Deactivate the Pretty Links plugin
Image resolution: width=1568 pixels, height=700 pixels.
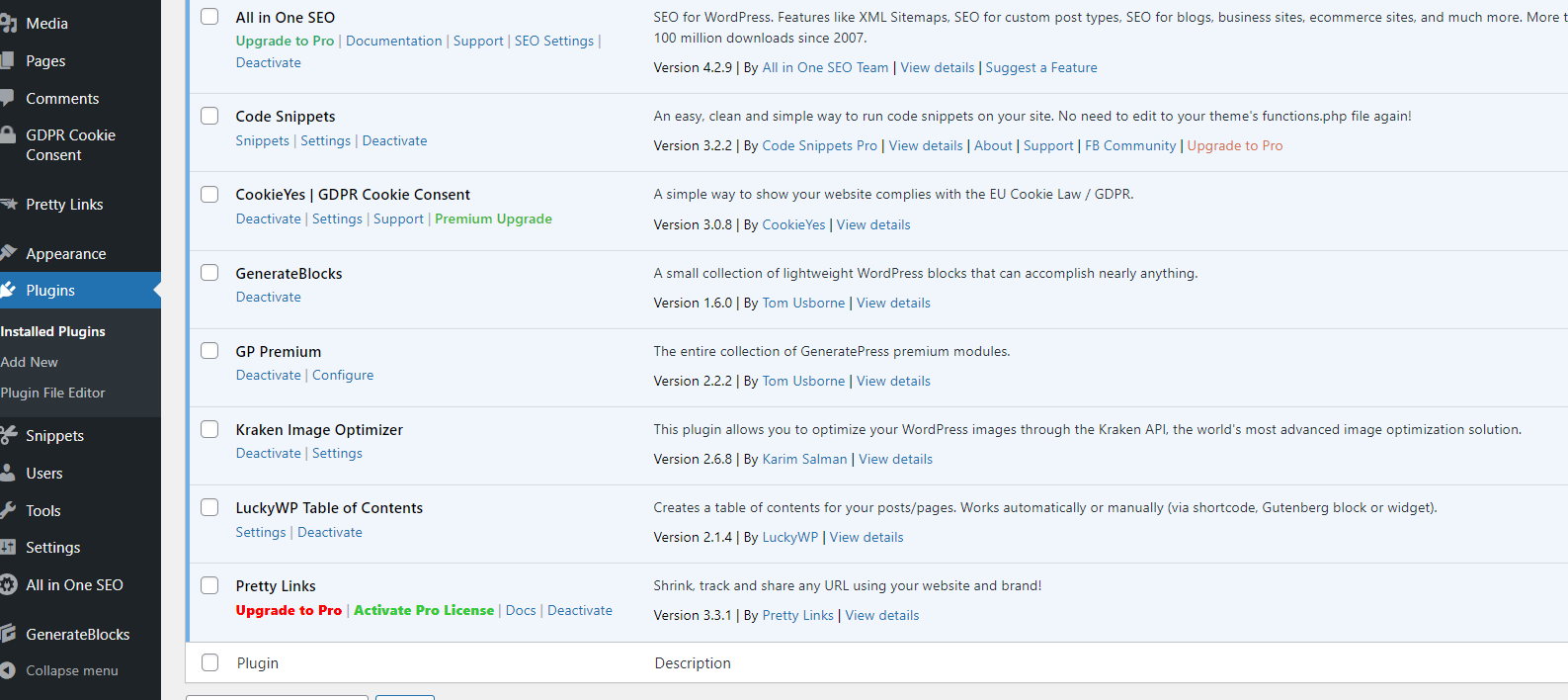click(x=580, y=610)
